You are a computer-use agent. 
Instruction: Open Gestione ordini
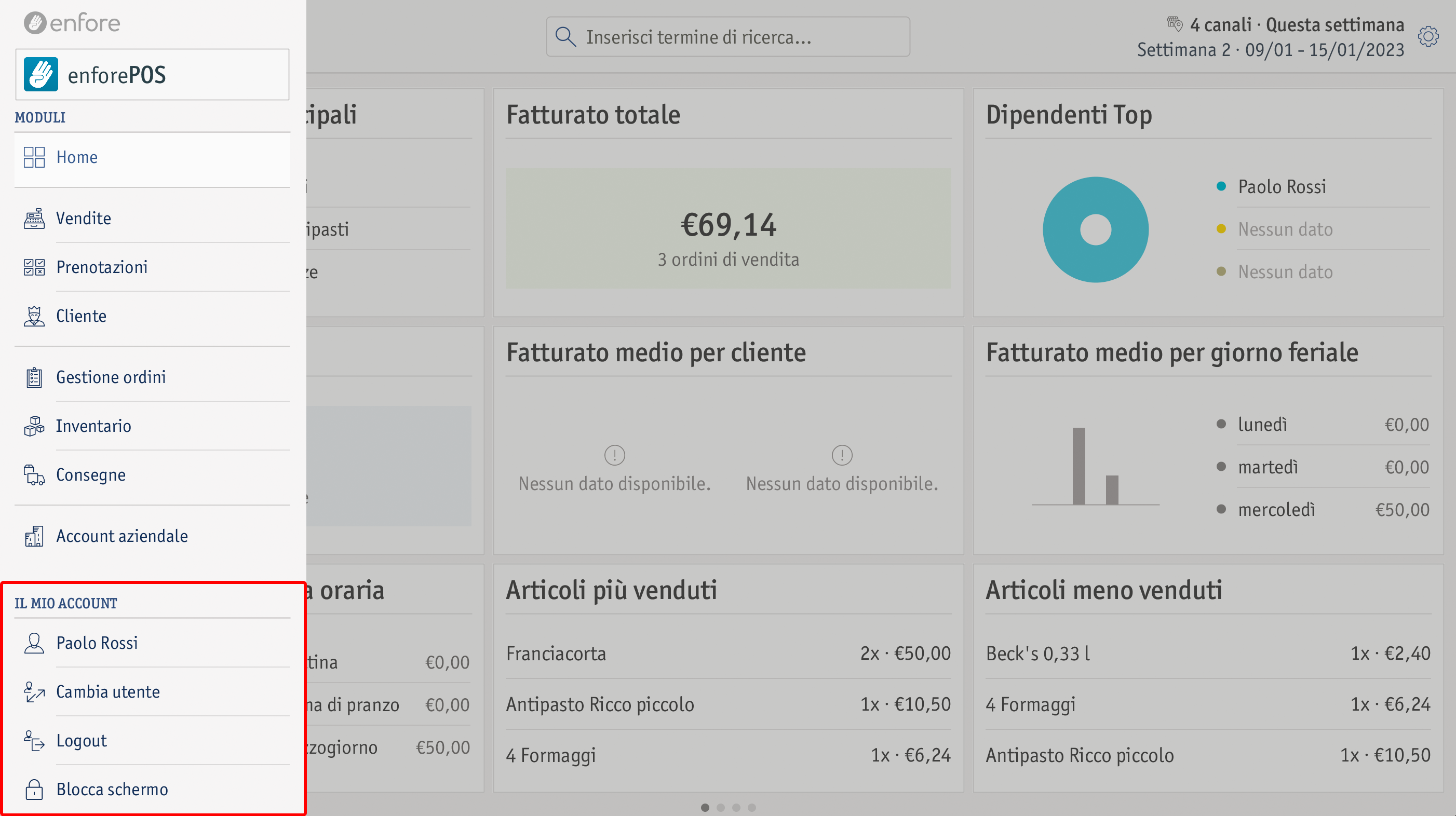coord(152,377)
